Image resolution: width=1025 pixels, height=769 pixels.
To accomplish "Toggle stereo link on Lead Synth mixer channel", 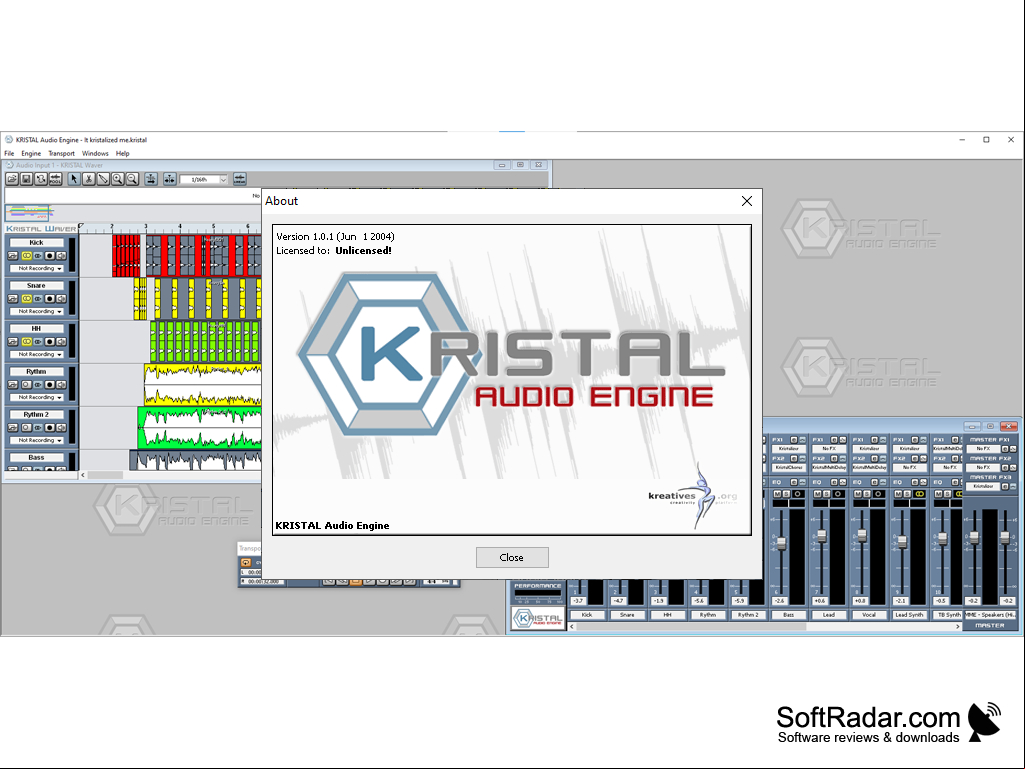I will tap(919, 494).
